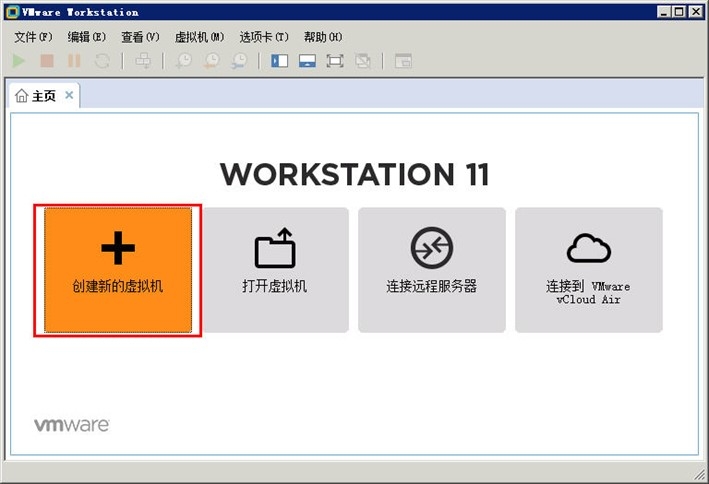Click the cloud icon for vCloud Air

pos(589,248)
